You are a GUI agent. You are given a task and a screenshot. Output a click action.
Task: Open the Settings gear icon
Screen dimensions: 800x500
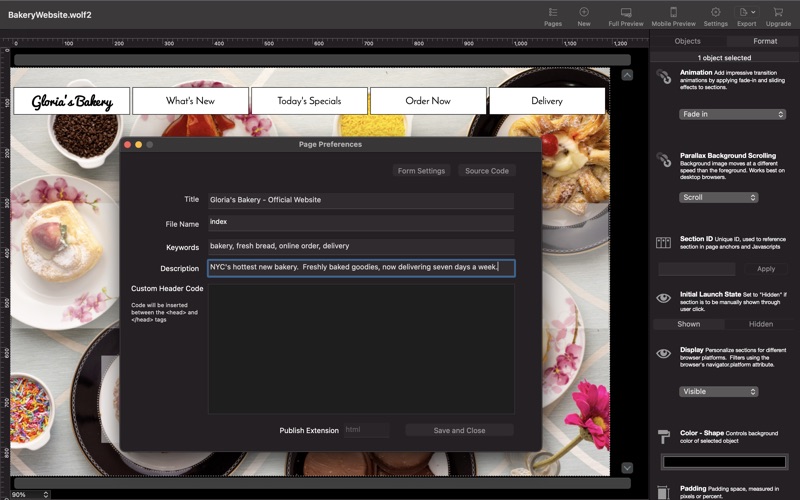pos(715,12)
